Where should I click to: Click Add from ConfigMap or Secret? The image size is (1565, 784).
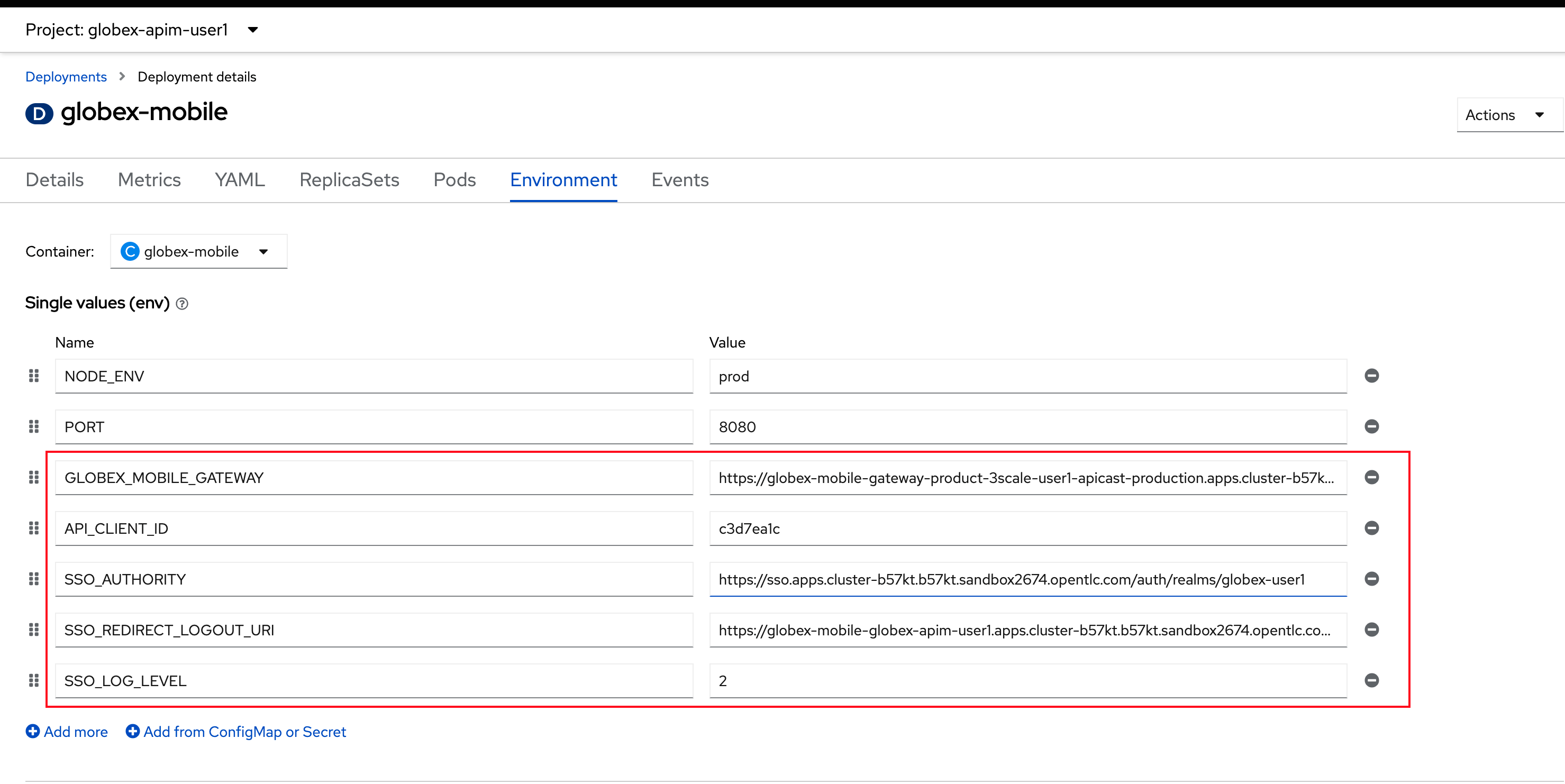pos(236,732)
